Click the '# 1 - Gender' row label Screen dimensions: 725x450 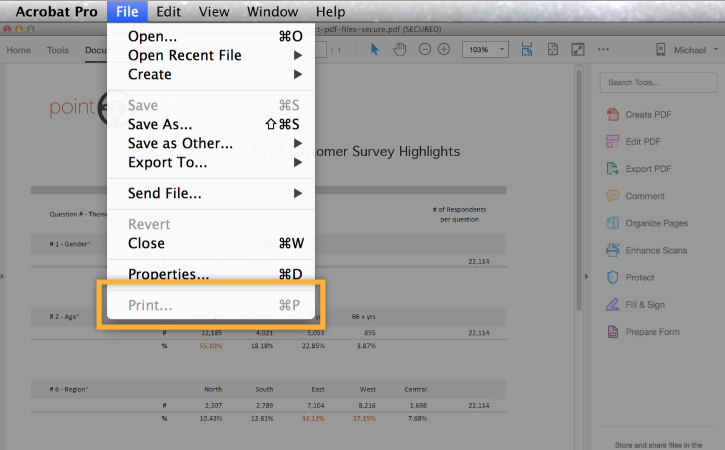coord(70,244)
